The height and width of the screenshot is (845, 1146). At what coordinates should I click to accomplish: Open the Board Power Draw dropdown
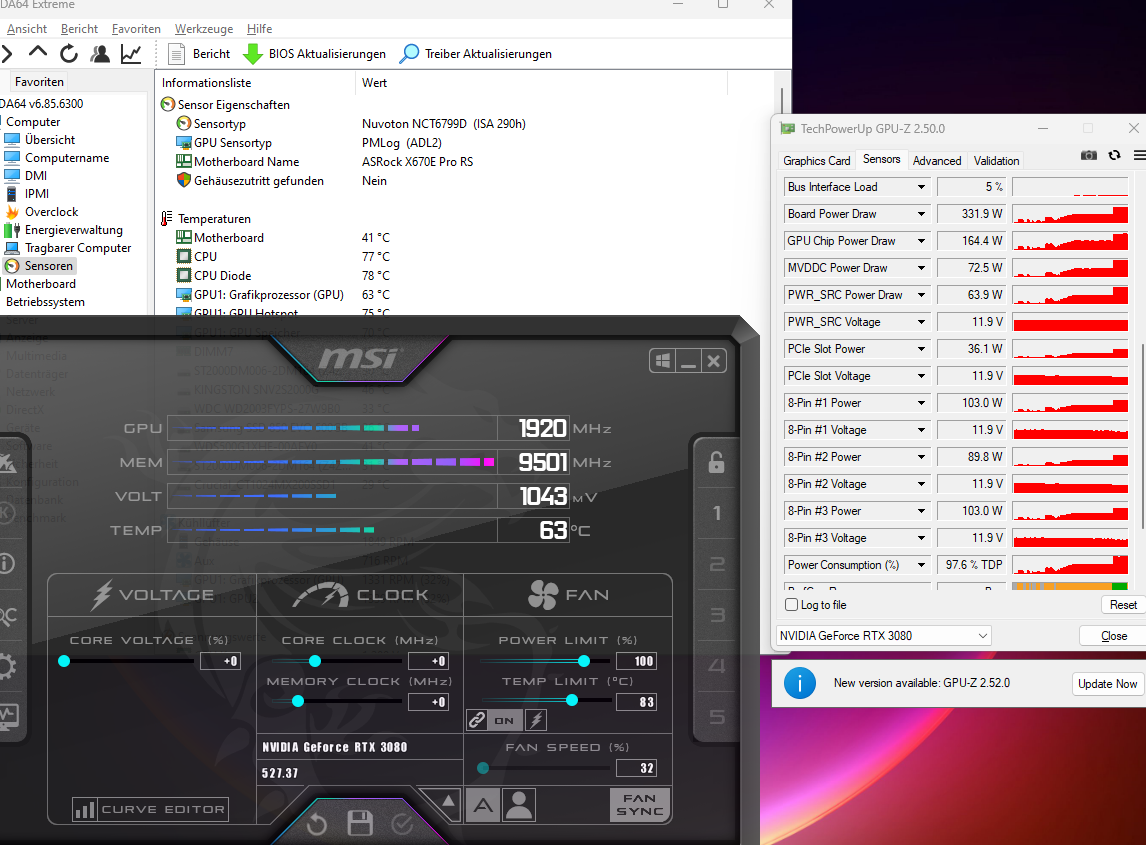click(922, 214)
